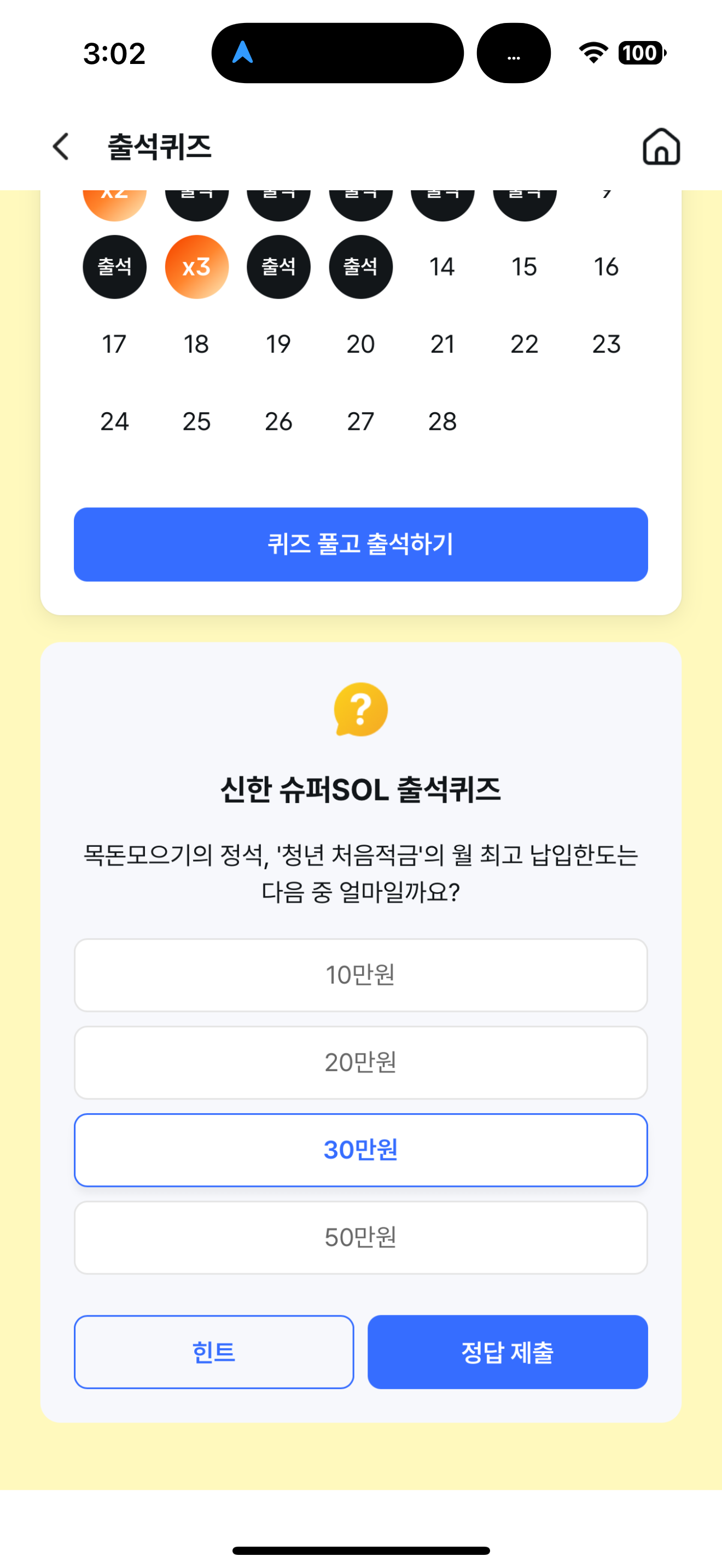Tap calendar day 28
Image resolution: width=722 pixels, height=1568 pixels.
[x=442, y=421]
